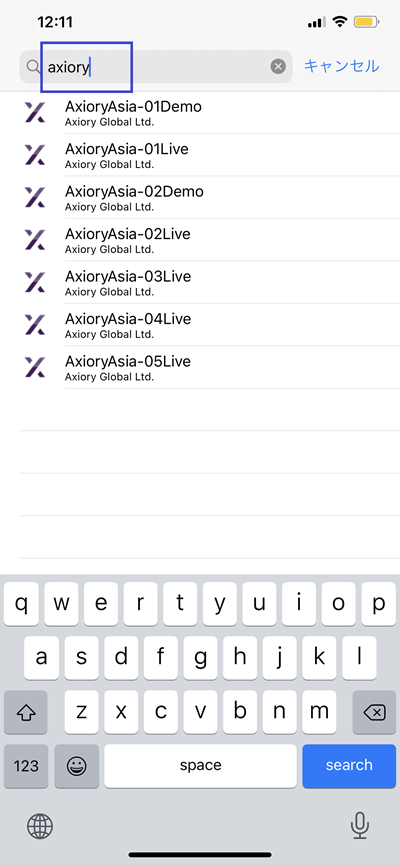The height and width of the screenshot is (865, 400).
Task: Tap inside the axiory search field
Action: coord(156,67)
